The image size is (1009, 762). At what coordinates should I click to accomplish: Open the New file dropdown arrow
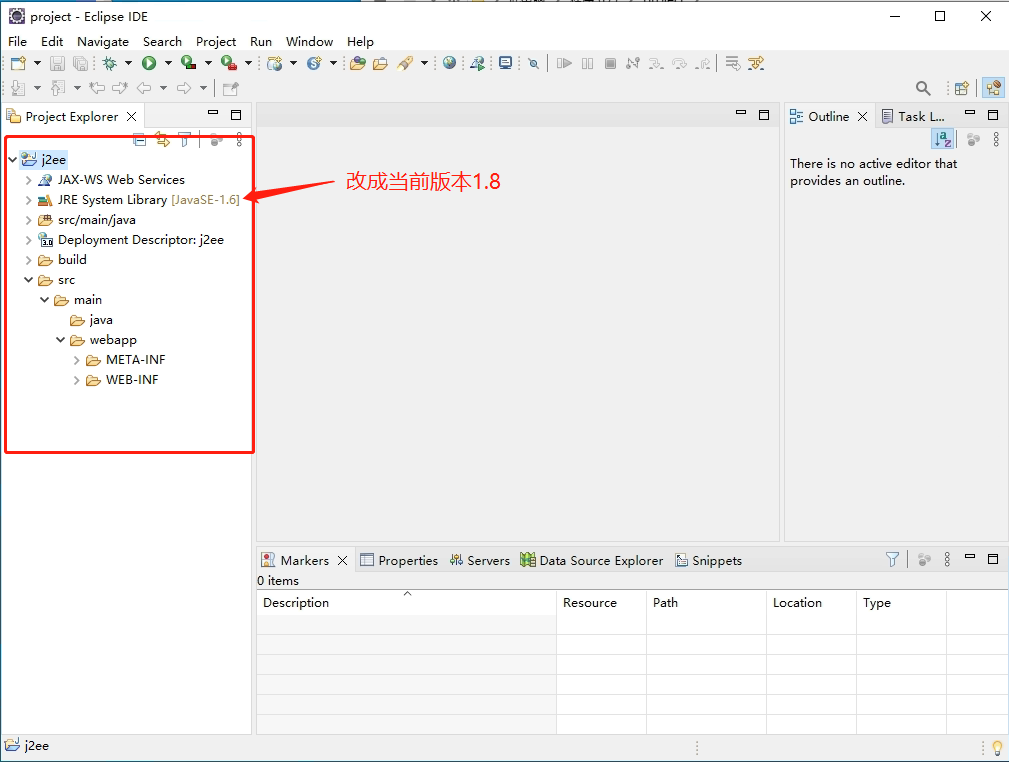tap(37, 63)
